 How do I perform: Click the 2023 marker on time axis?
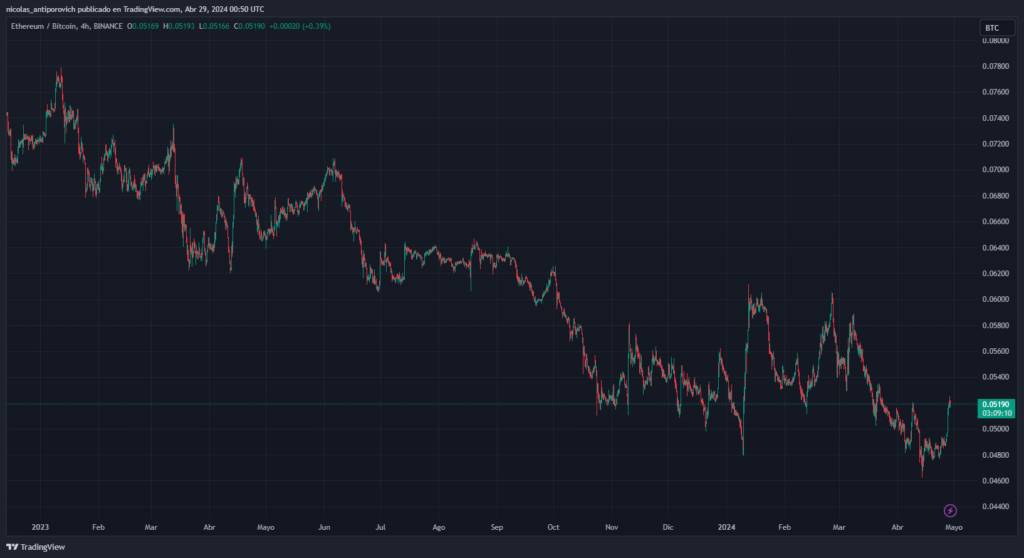point(40,525)
